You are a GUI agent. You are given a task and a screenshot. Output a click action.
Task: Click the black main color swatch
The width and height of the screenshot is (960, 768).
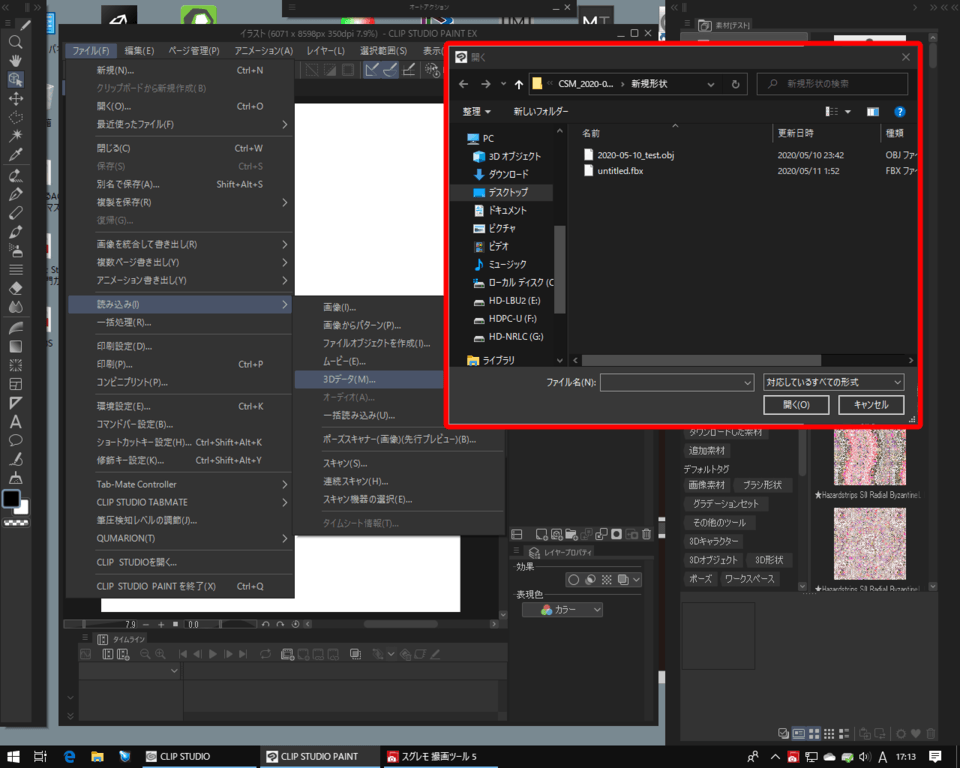[11, 498]
